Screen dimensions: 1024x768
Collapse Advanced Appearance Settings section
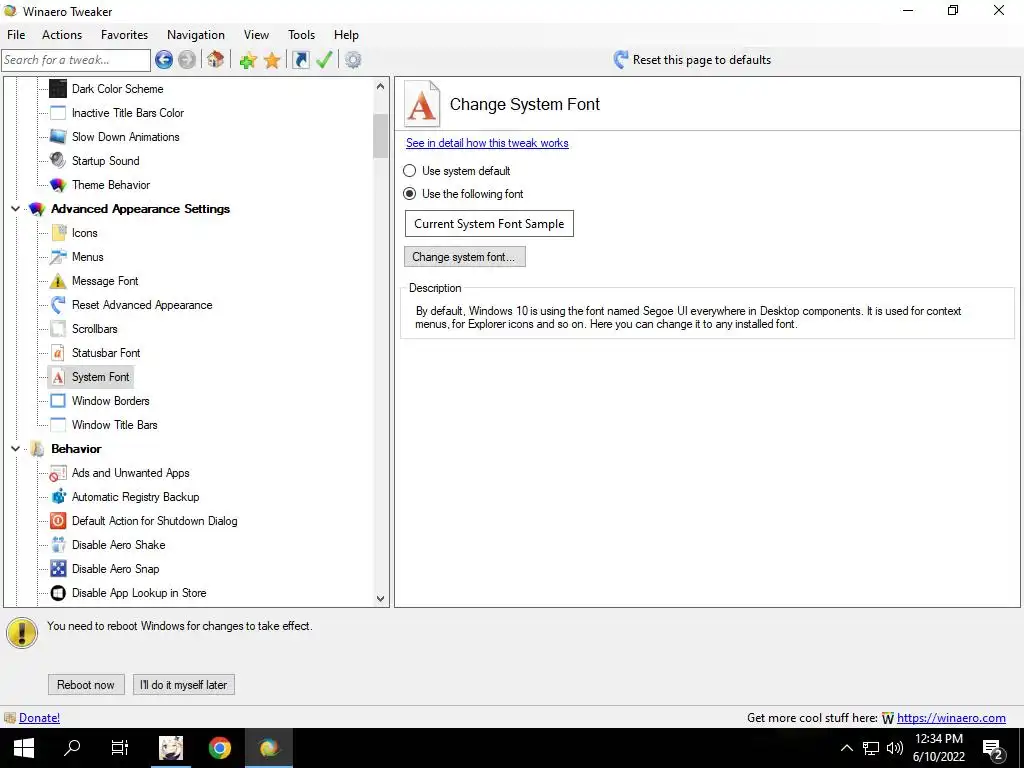[15, 209]
